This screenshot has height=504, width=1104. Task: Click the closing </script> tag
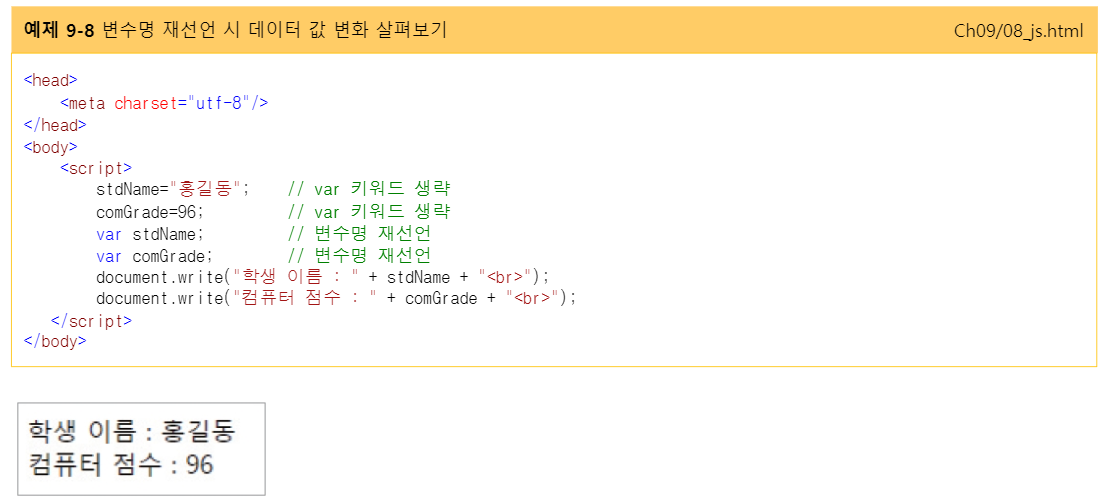tap(92, 320)
